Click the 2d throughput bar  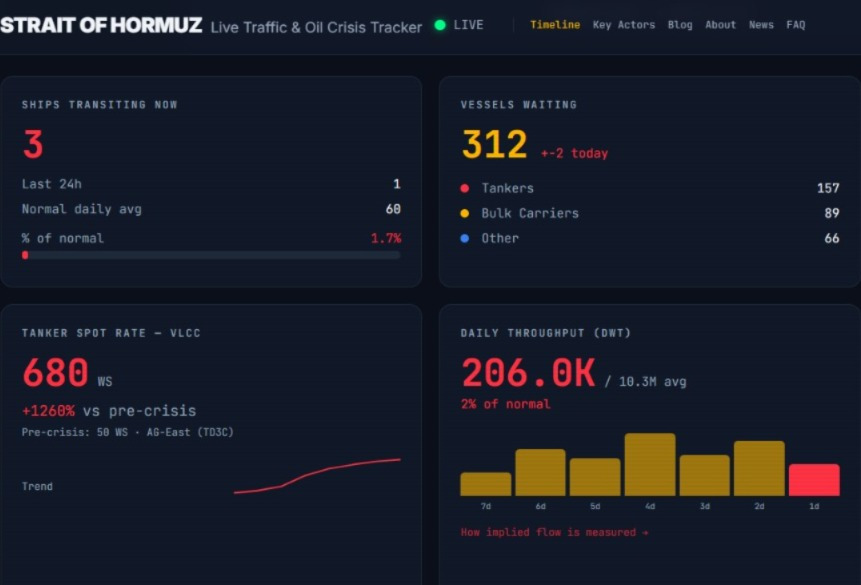pos(759,469)
